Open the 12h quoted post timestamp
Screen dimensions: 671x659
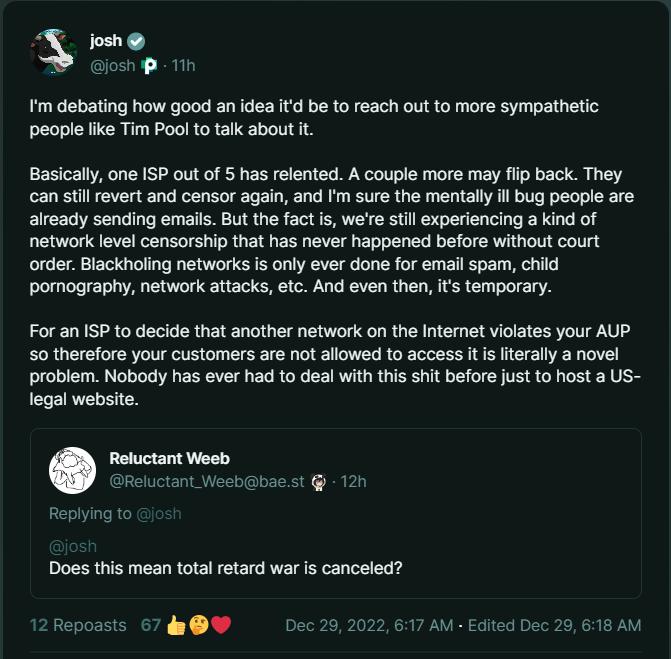coord(353,481)
